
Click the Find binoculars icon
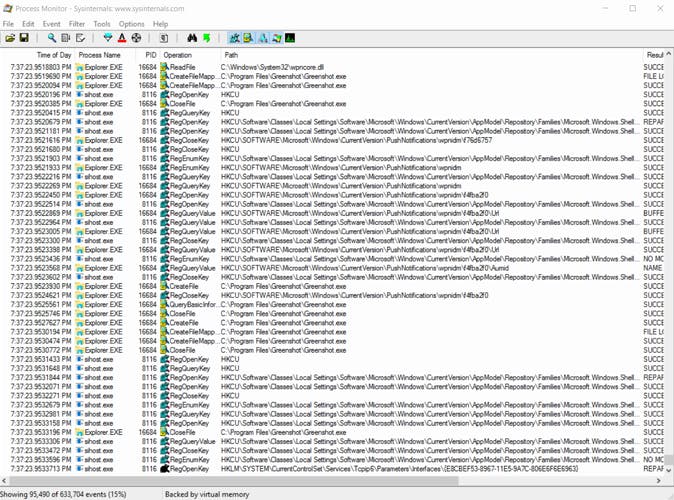pyautogui.click(x=192, y=38)
